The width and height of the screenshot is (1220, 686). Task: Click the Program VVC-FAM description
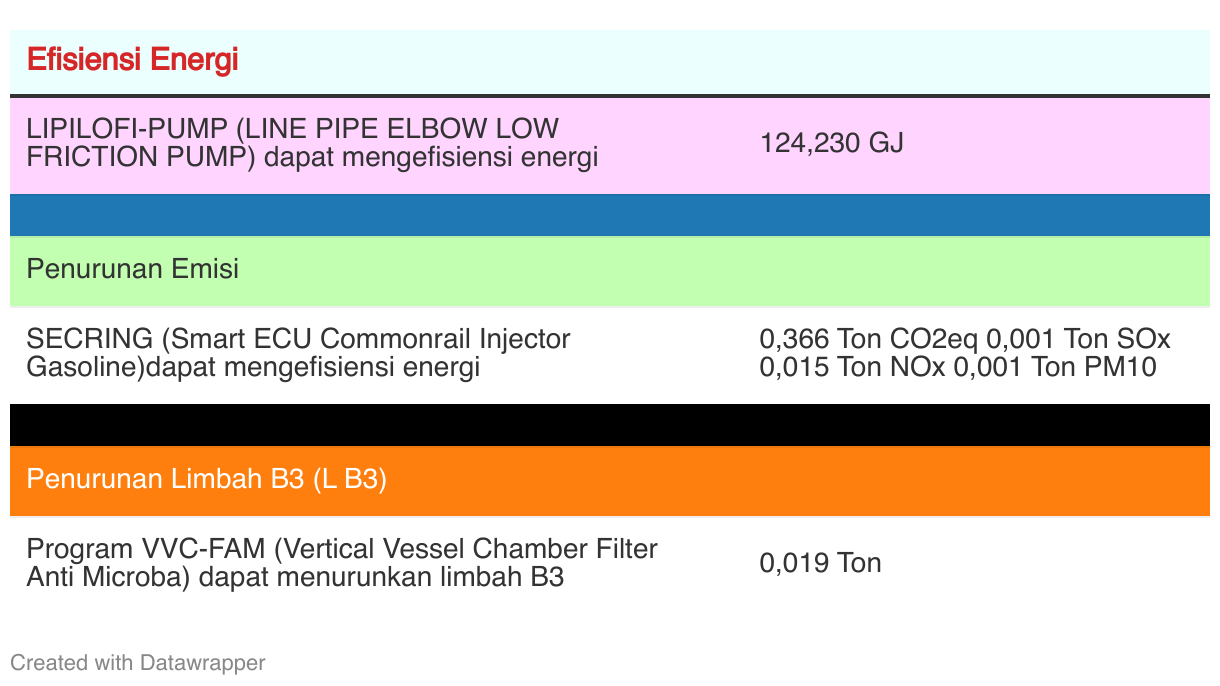[342, 563]
